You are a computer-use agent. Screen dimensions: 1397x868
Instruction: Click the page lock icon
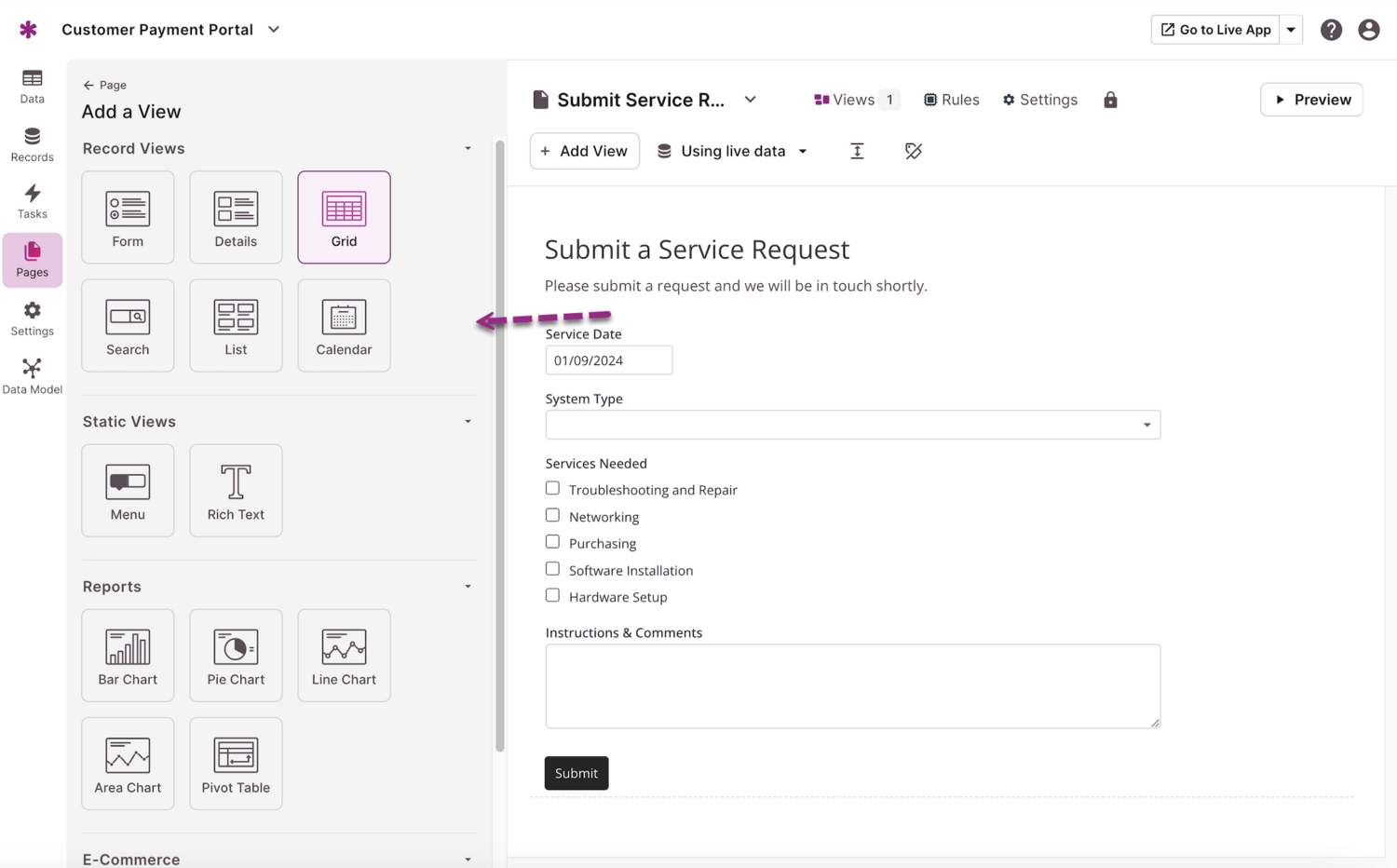click(x=1110, y=100)
